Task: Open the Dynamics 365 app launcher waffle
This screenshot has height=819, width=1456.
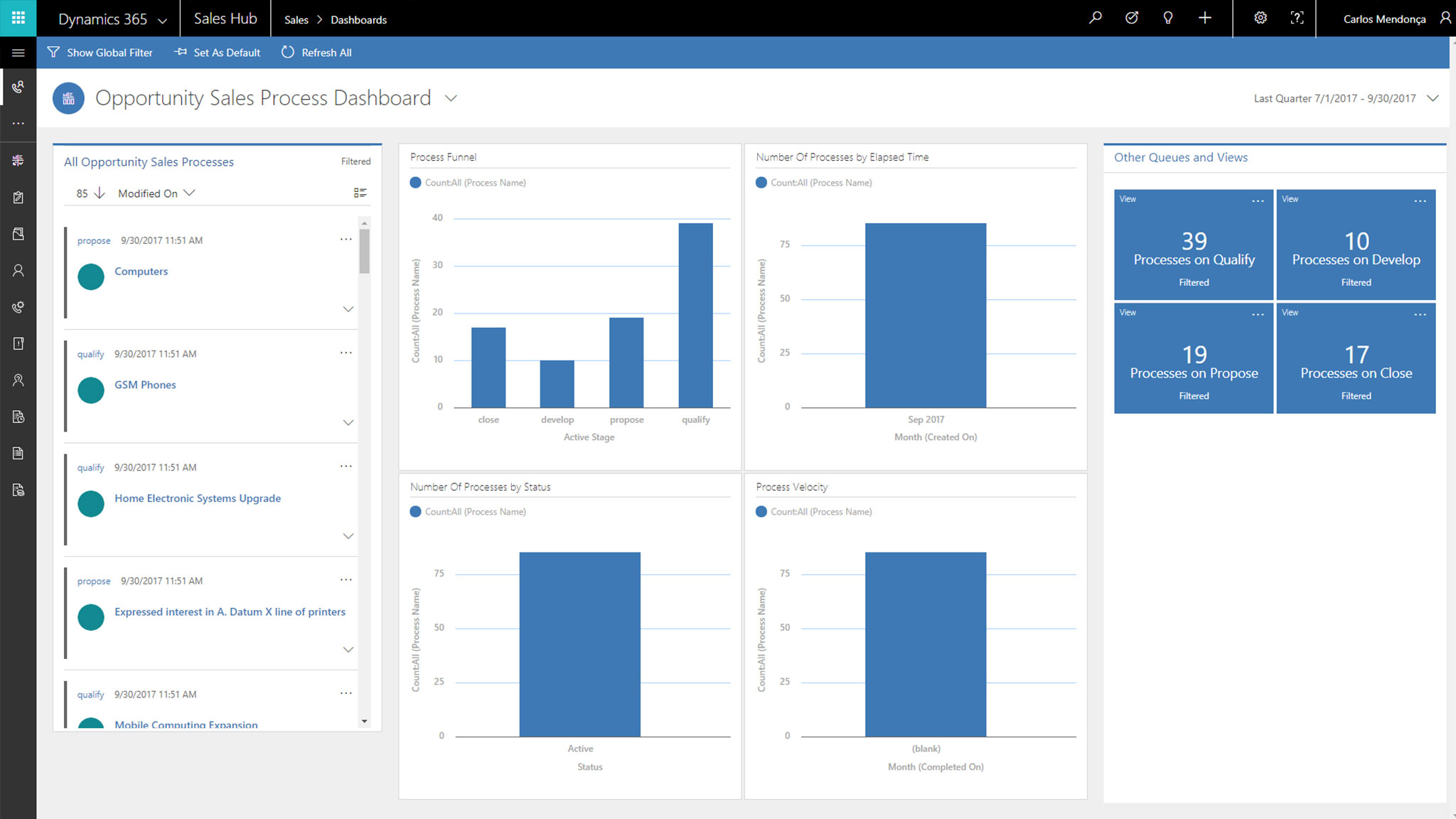Action: pos(18,18)
